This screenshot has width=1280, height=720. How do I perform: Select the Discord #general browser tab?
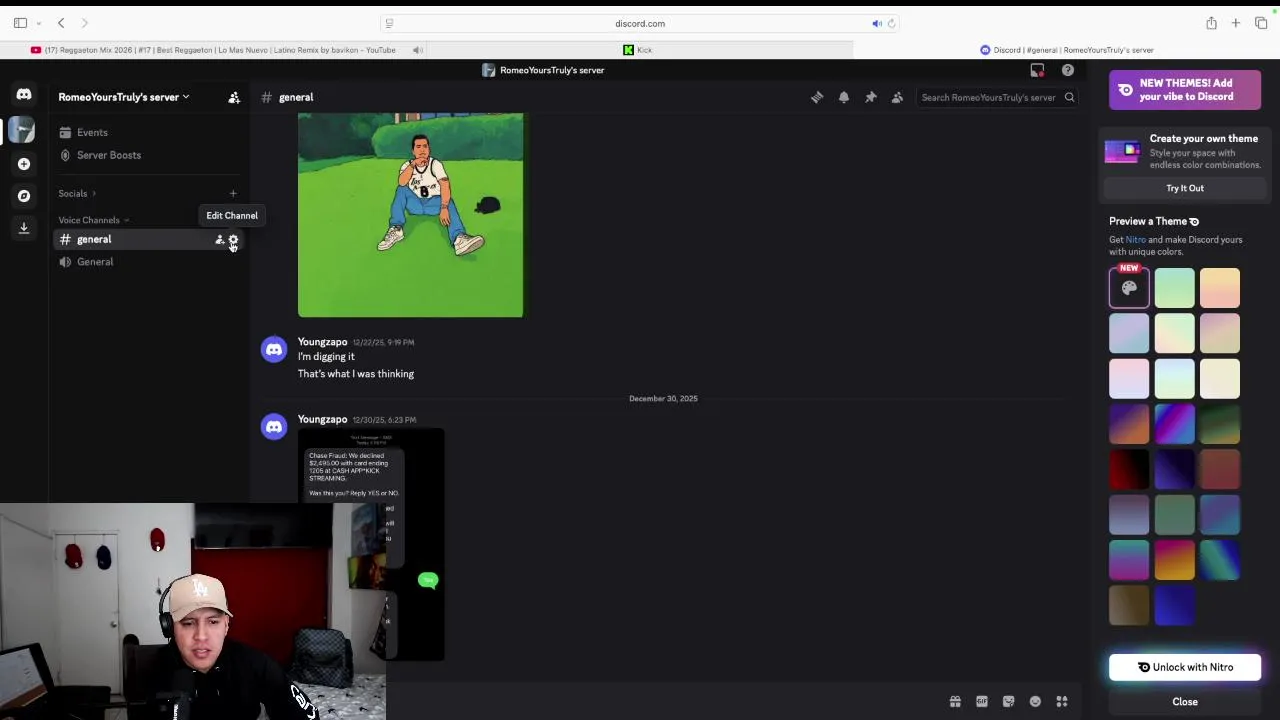(x=1066, y=50)
